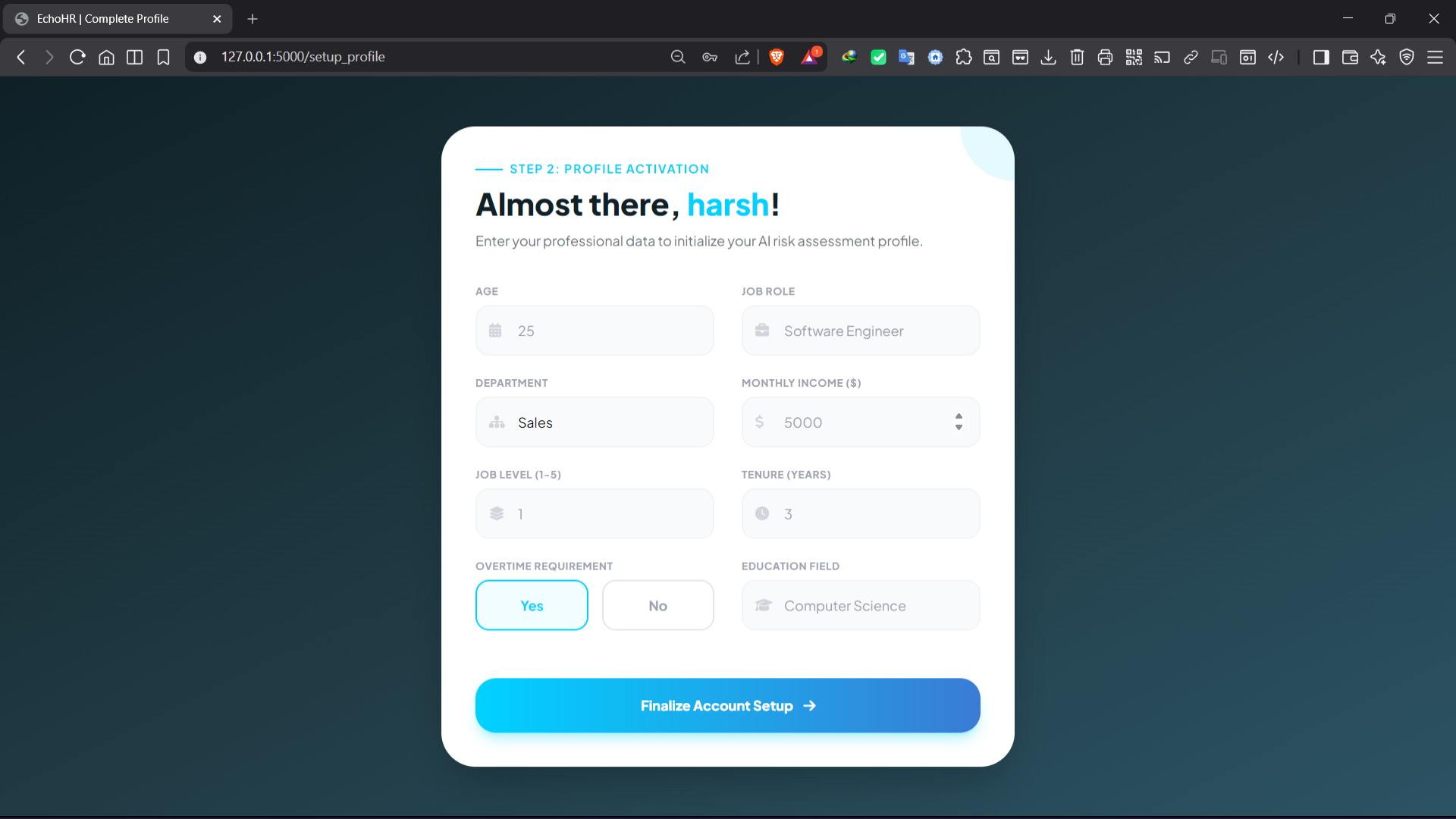Print the current page

pos(1105,57)
